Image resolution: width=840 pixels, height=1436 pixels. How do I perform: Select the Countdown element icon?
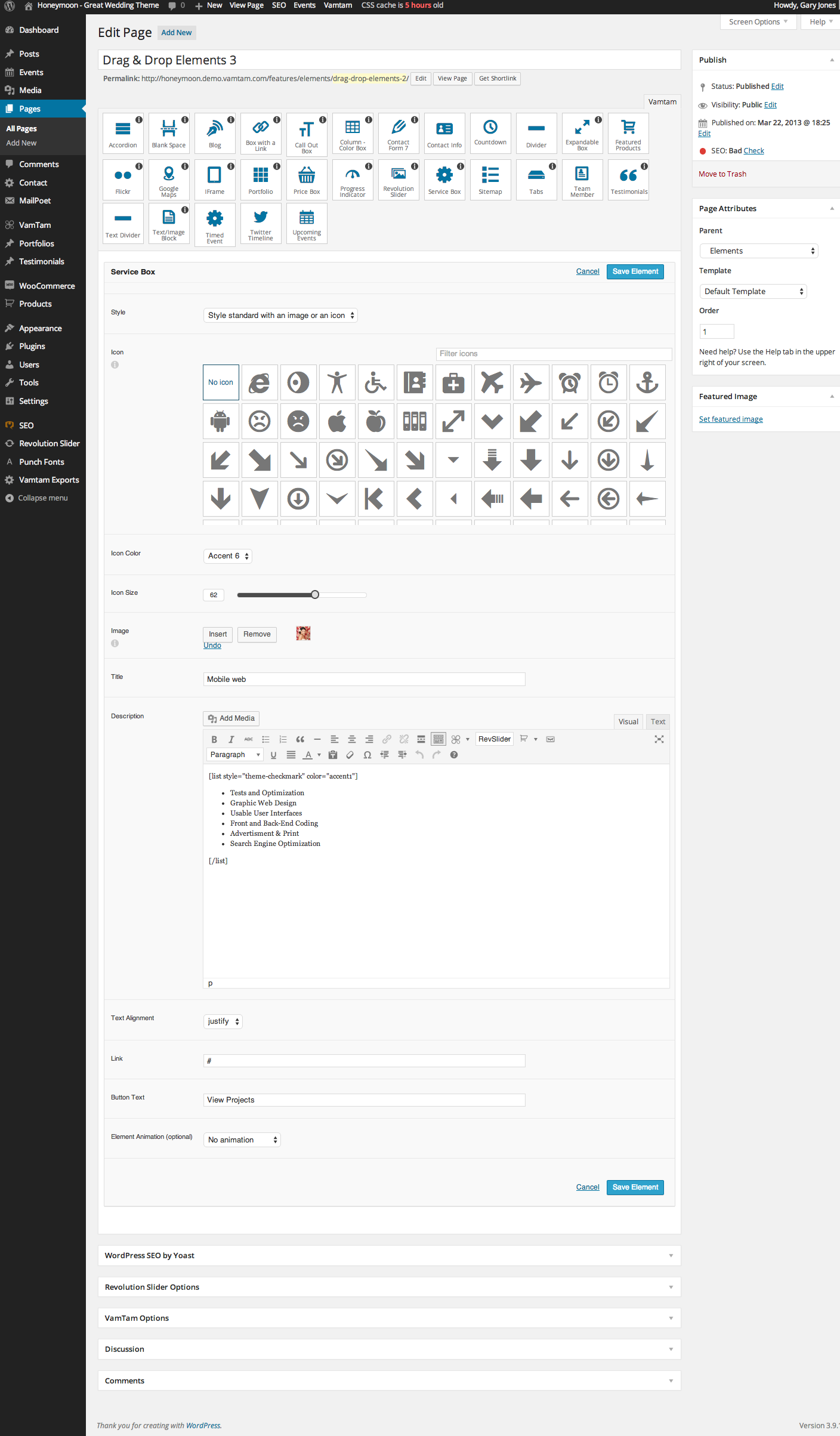point(490,132)
